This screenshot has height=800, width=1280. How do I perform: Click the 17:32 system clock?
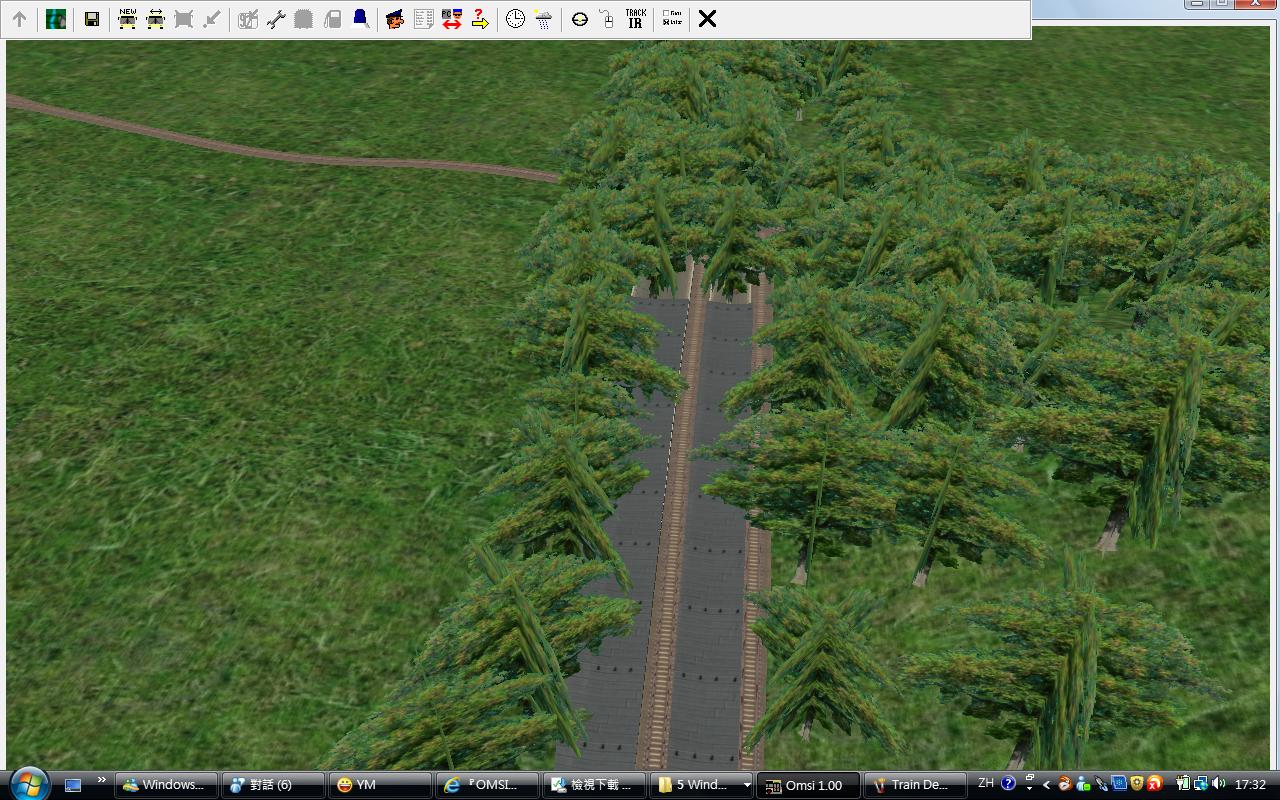click(x=1250, y=785)
